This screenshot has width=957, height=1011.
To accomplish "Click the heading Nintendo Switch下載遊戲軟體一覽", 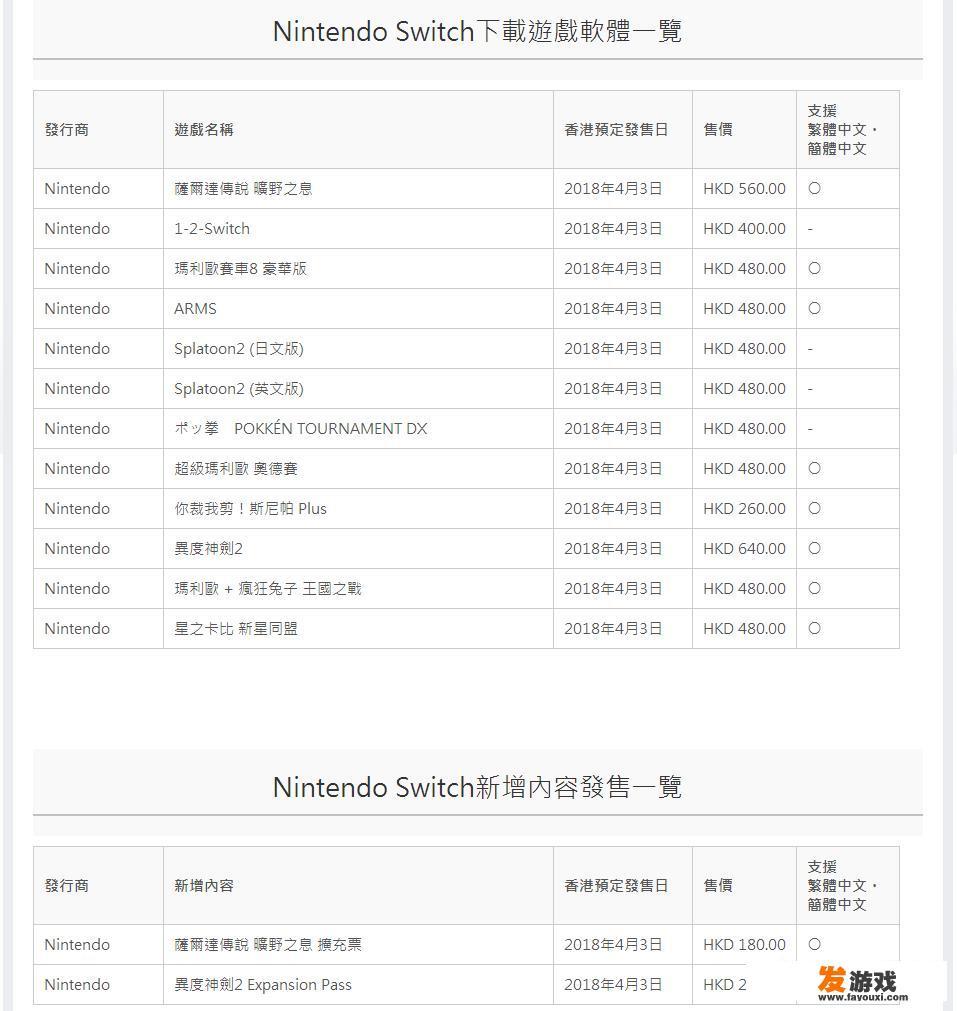I will (477, 31).
